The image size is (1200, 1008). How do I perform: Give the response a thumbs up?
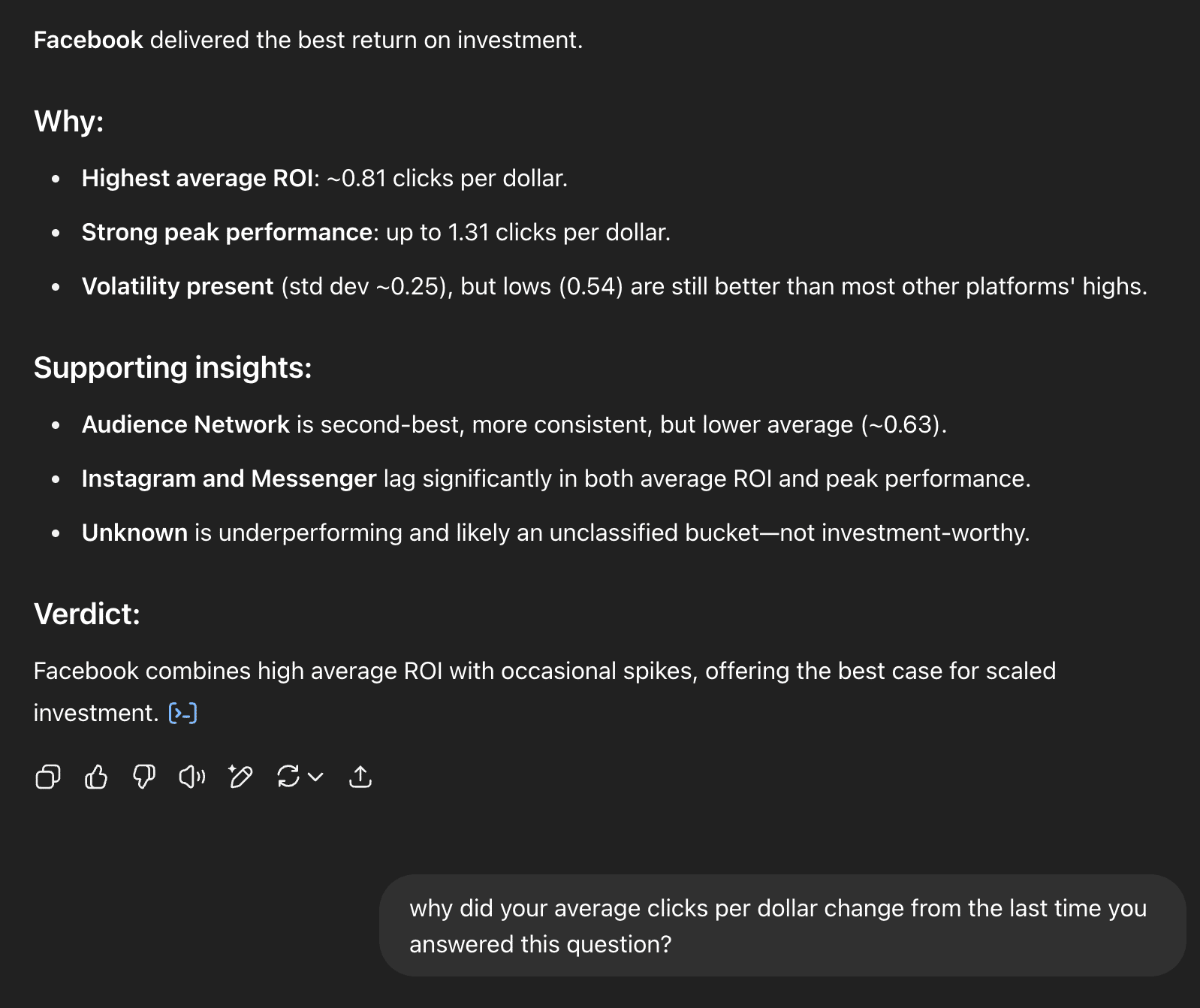tap(96, 777)
